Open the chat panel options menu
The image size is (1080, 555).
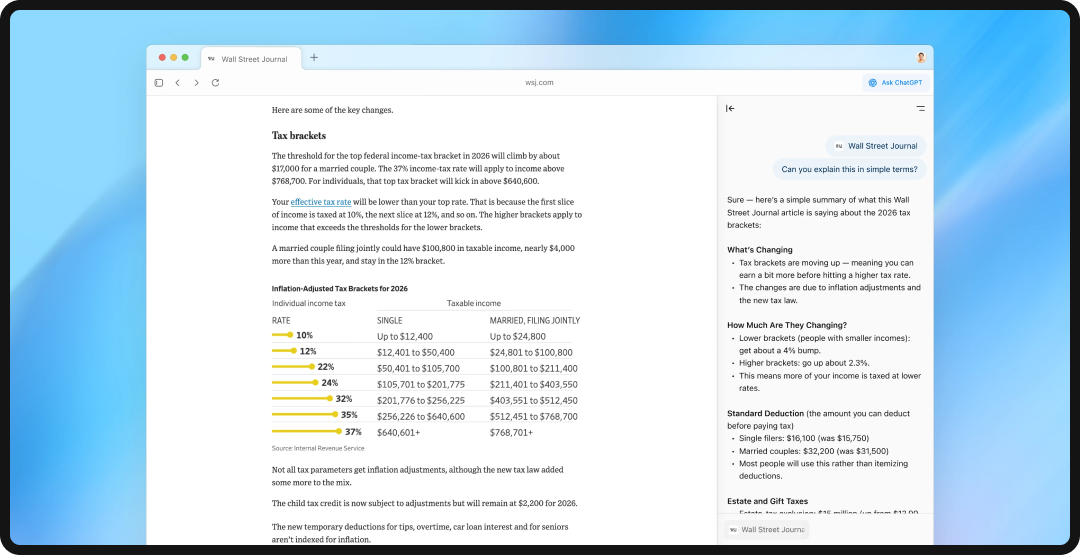pos(921,108)
